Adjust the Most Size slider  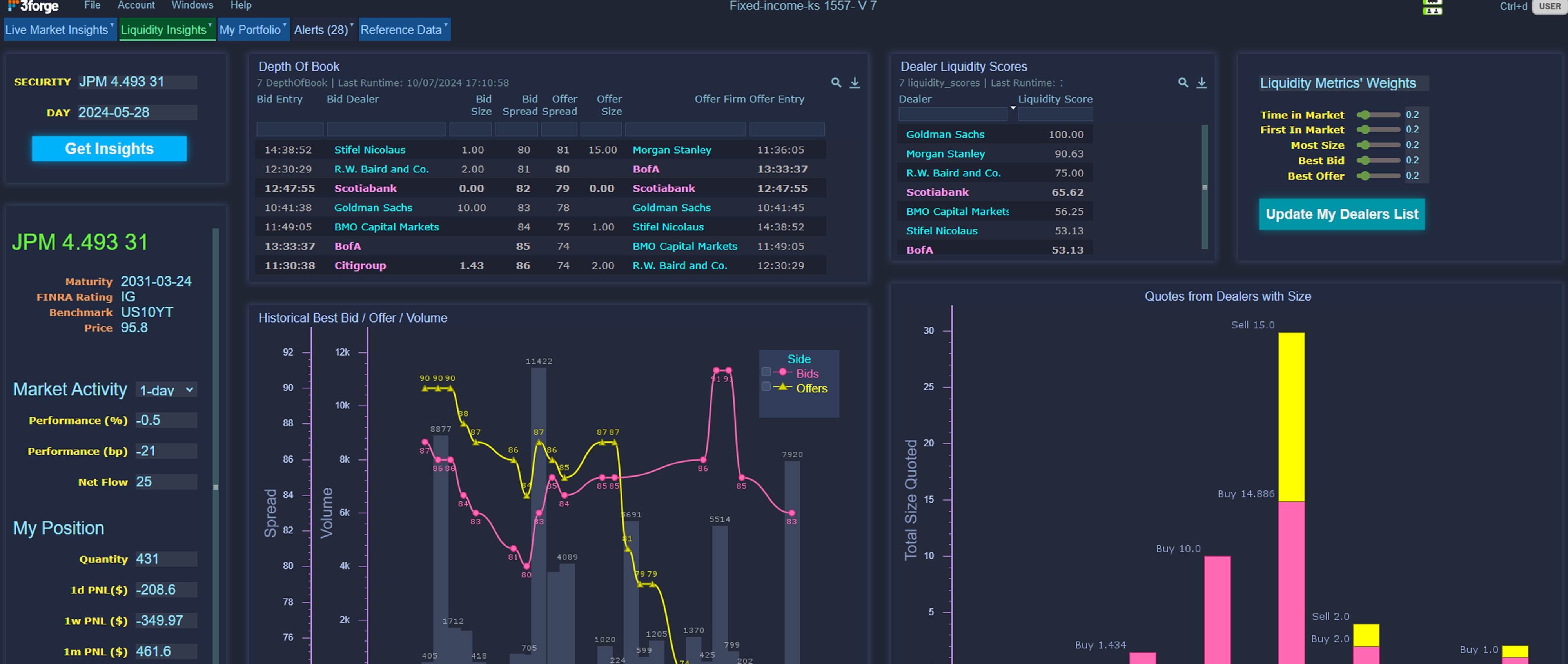1378,145
